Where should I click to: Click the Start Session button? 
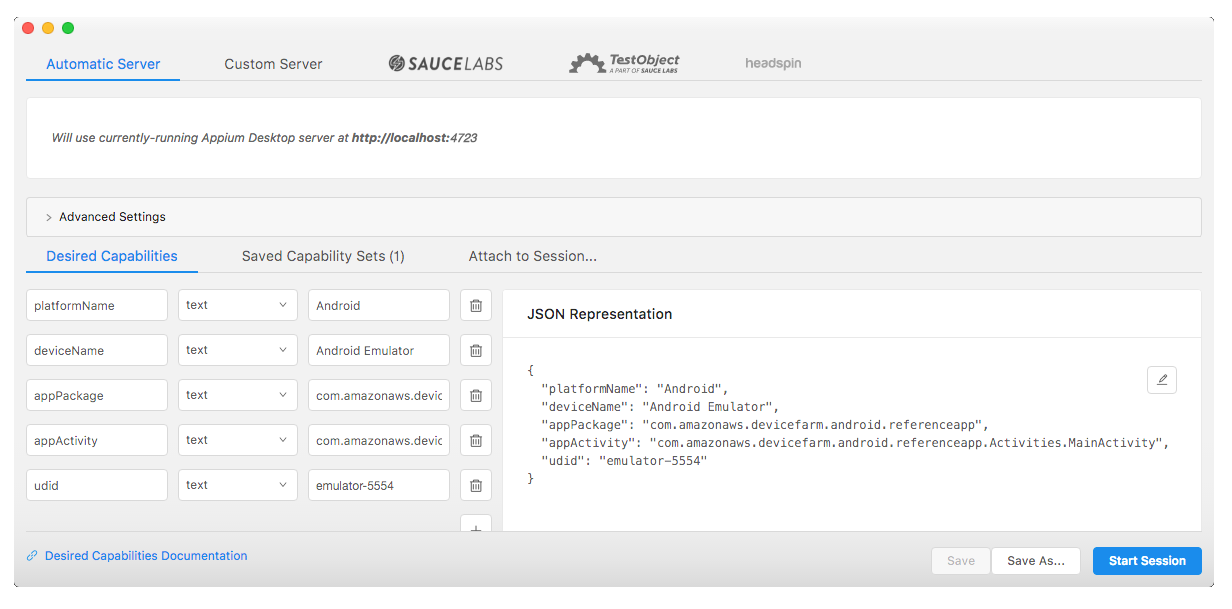click(x=1147, y=561)
